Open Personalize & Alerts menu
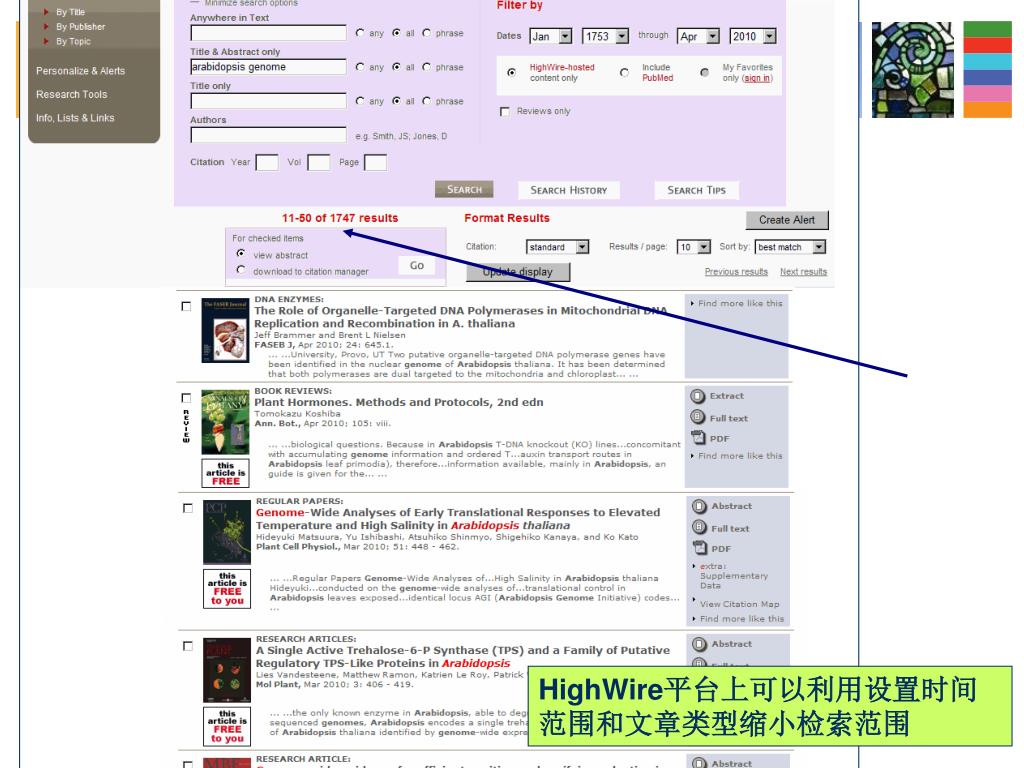Viewport: 1024px width, 768px height. tap(80, 71)
